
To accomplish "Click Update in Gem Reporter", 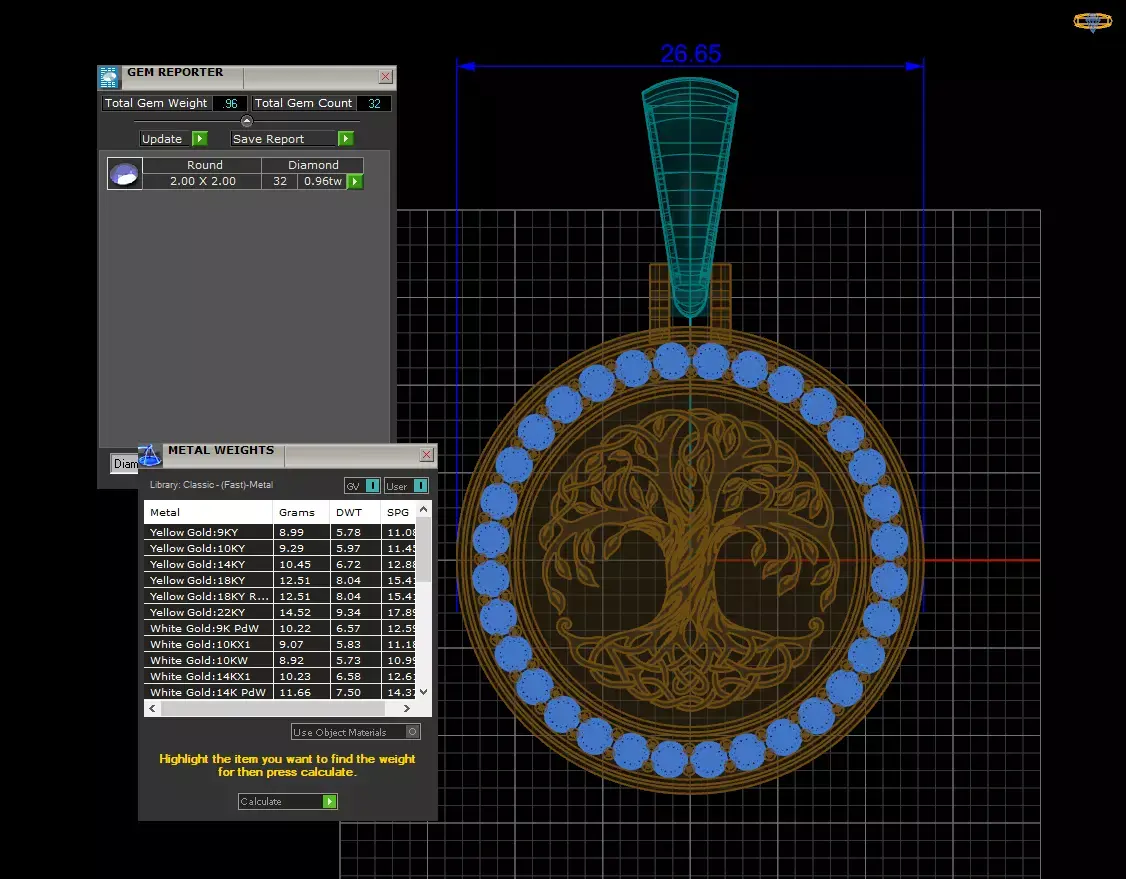I will pyautogui.click(x=173, y=139).
